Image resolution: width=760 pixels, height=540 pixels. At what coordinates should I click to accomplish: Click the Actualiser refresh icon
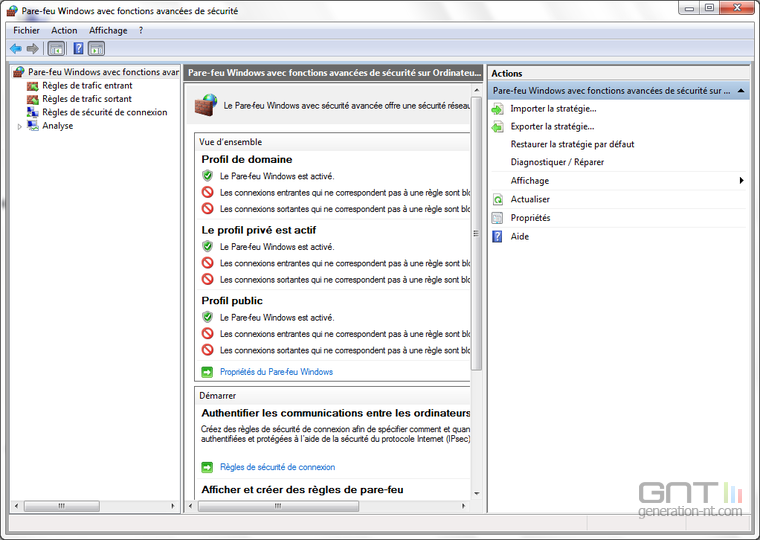tap(497, 199)
